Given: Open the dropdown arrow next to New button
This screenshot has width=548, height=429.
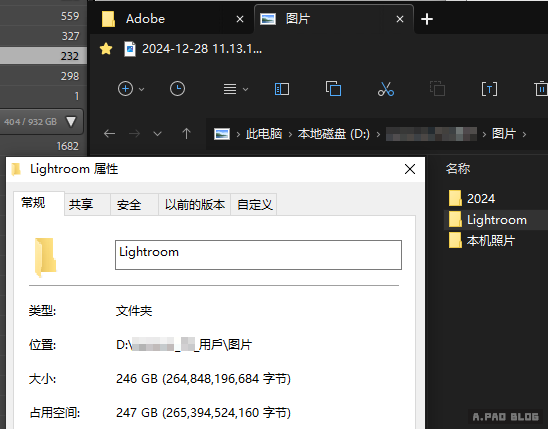Looking at the screenshot, I should (x=142, y=89).
